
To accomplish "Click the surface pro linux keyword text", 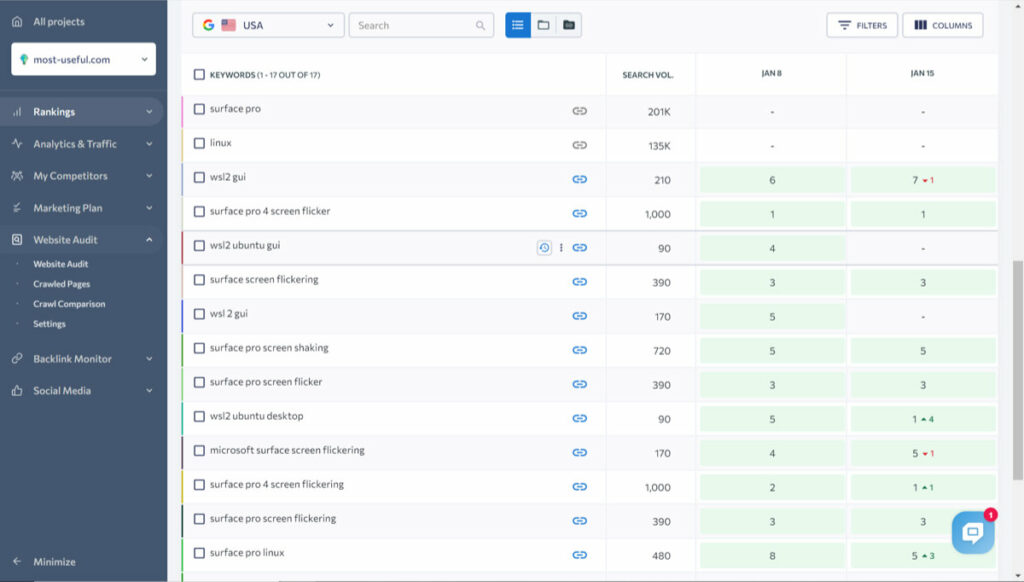I will (x=247, y=553).
